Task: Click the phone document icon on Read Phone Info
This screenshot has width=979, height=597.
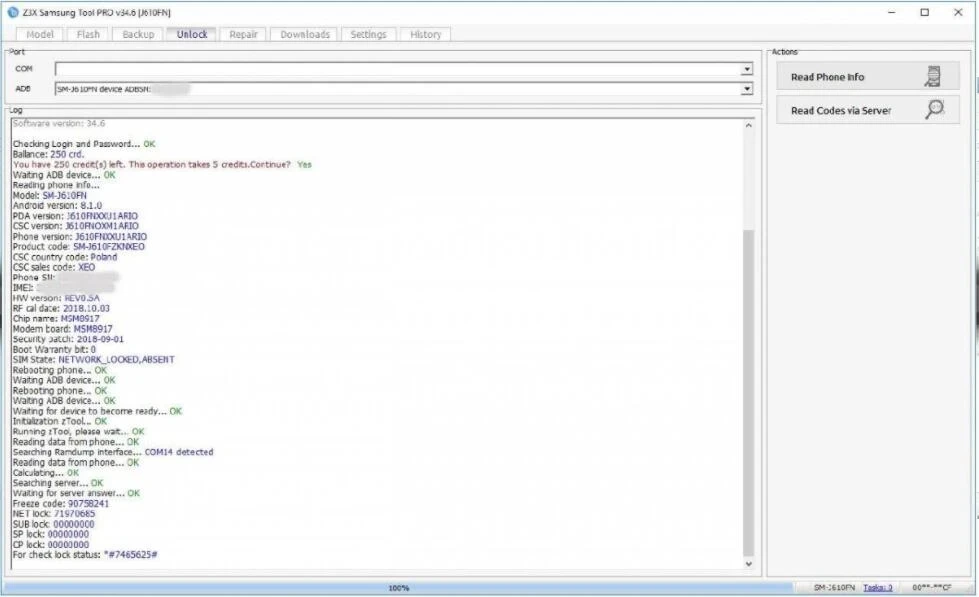Action: [932, 76]
